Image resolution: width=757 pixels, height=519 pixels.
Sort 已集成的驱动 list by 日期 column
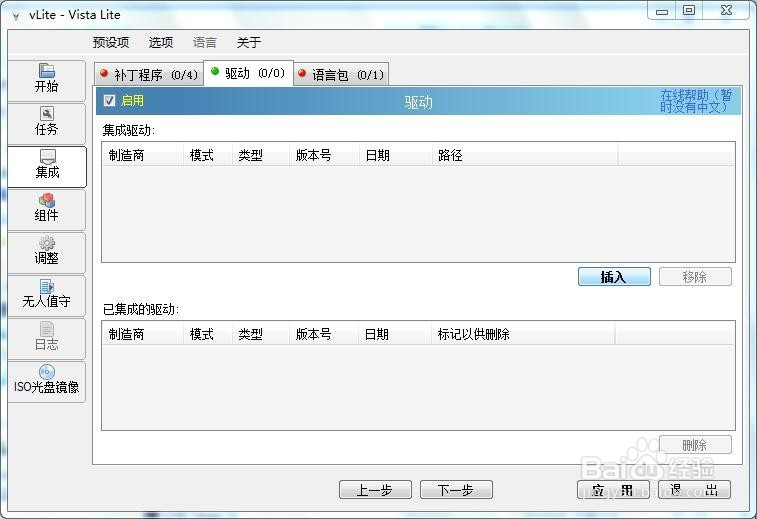[394, 334]
